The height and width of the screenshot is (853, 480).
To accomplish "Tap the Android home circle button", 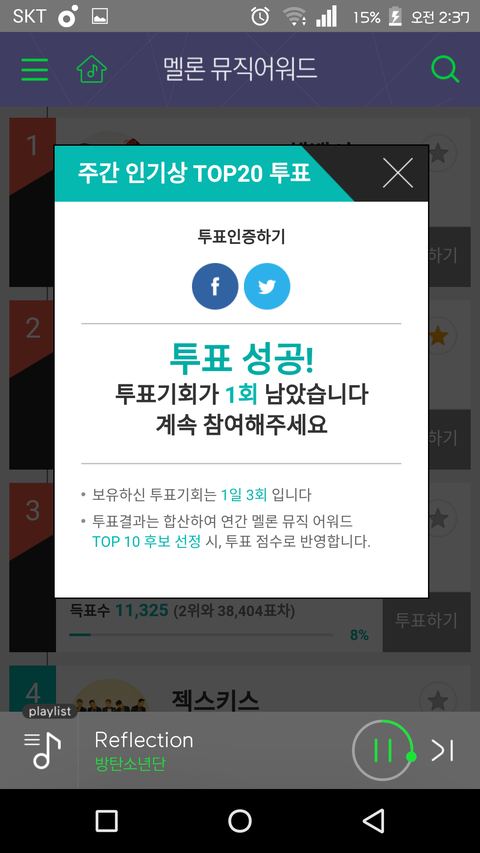I will coord(239,820).
